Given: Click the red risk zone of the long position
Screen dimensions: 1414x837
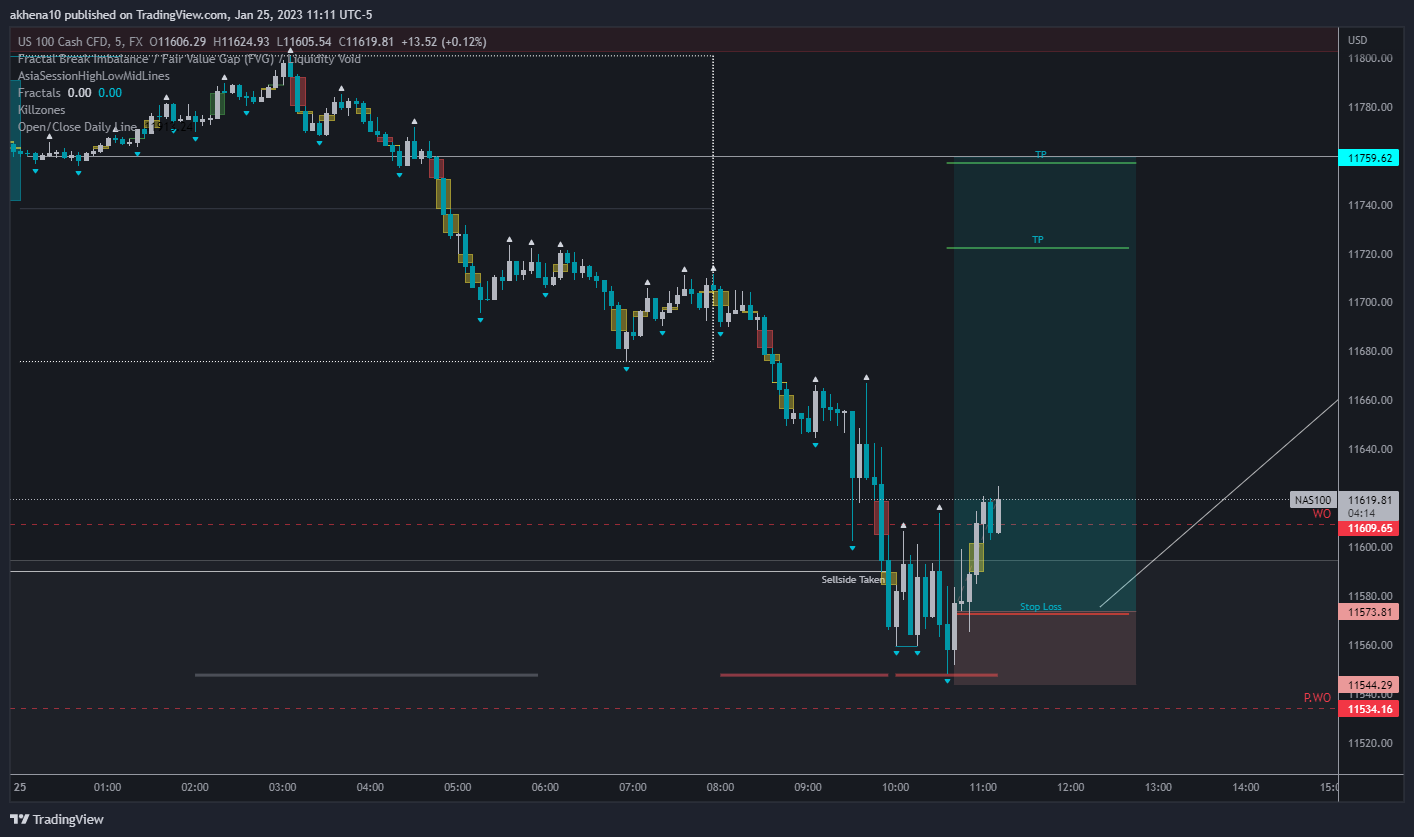Looking at the screenshot, I should [x=1045, y=649].
